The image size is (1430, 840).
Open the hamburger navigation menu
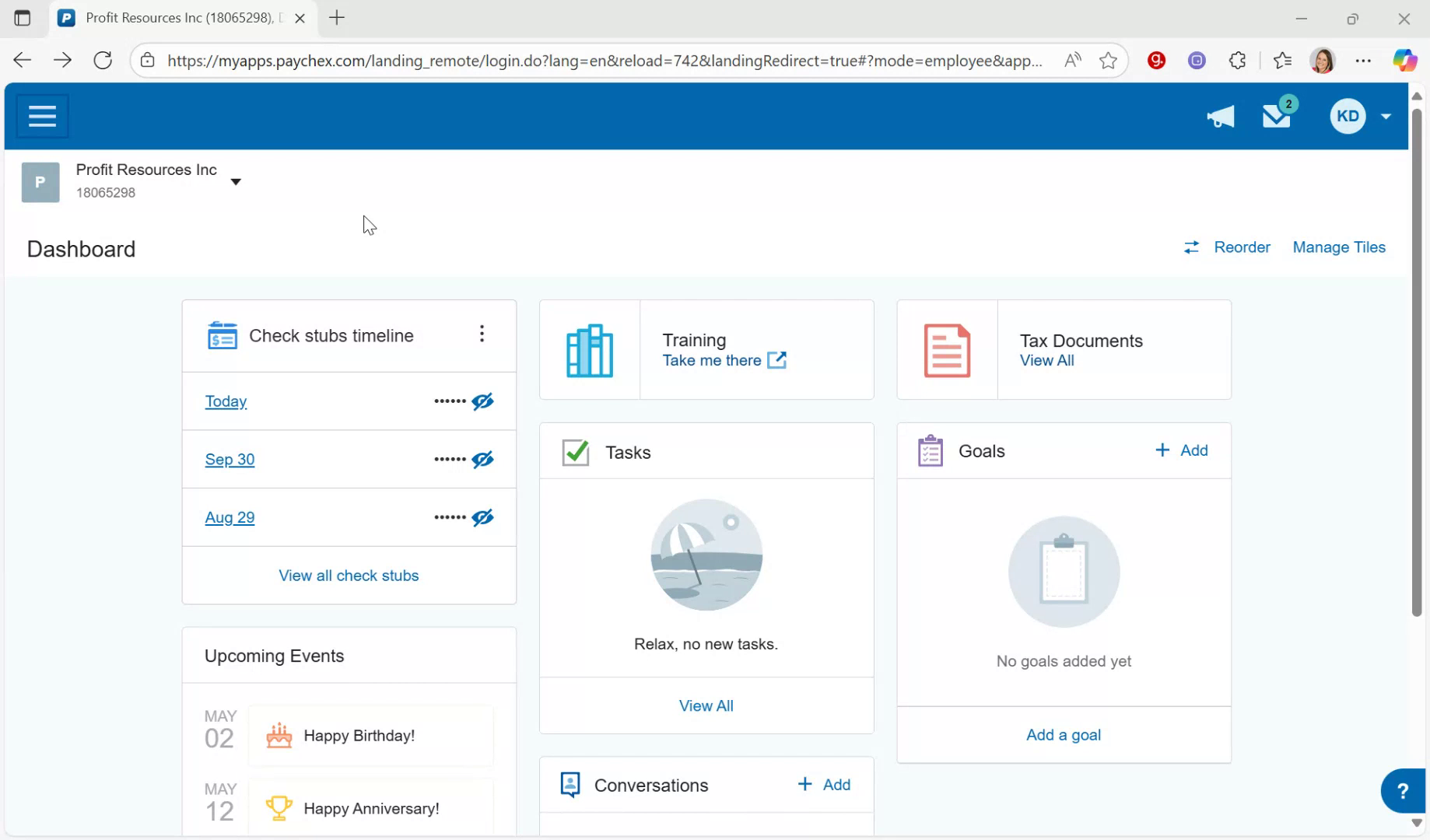tap(41, 115)
